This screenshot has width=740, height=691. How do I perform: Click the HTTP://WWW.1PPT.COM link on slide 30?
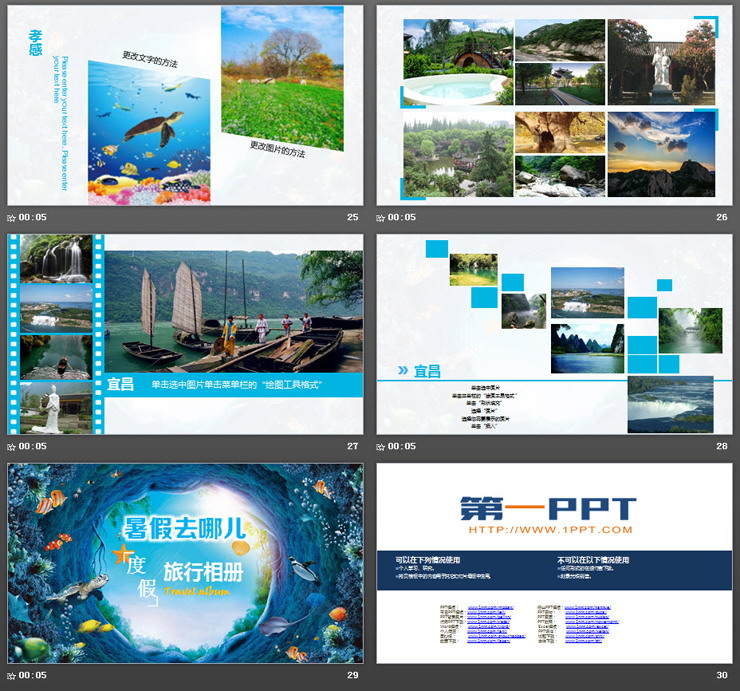[x=550, y=530]
